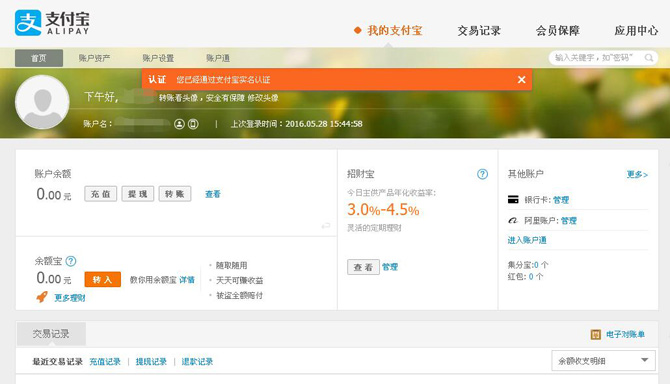Click the orange 转入 button

pos(103,280)
